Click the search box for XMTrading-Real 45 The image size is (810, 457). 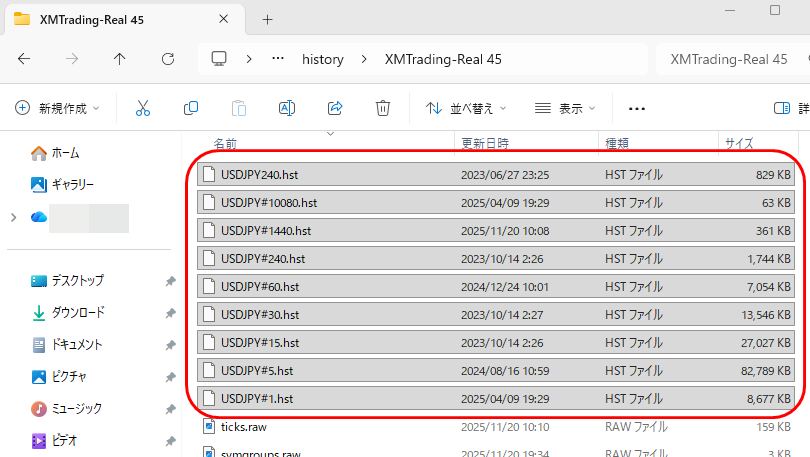tap(730, 59)
